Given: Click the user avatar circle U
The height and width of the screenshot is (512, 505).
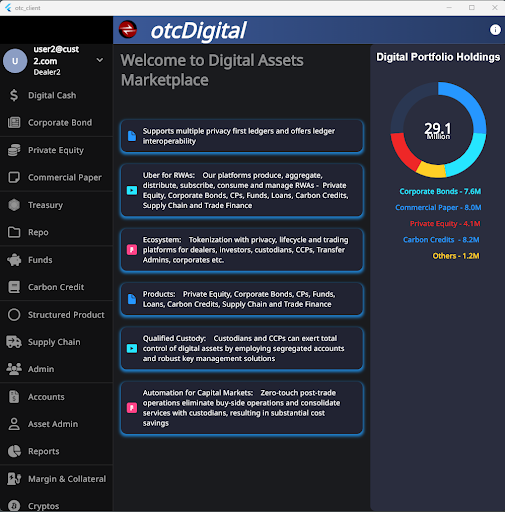Looking at the screenshot, I should coord(15,61).
